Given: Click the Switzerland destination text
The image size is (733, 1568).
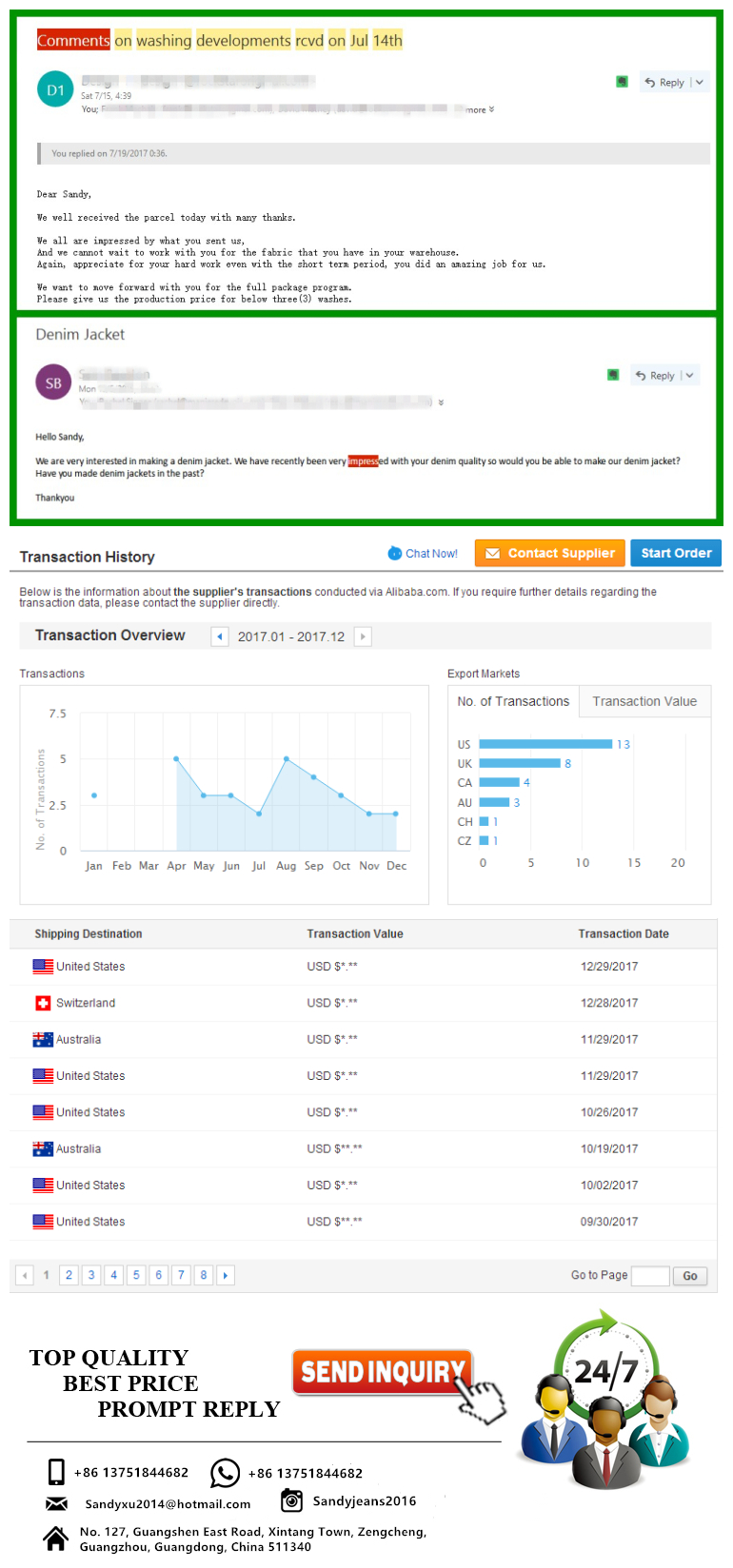Looking at the screenshot, I should coord(86,1003).
